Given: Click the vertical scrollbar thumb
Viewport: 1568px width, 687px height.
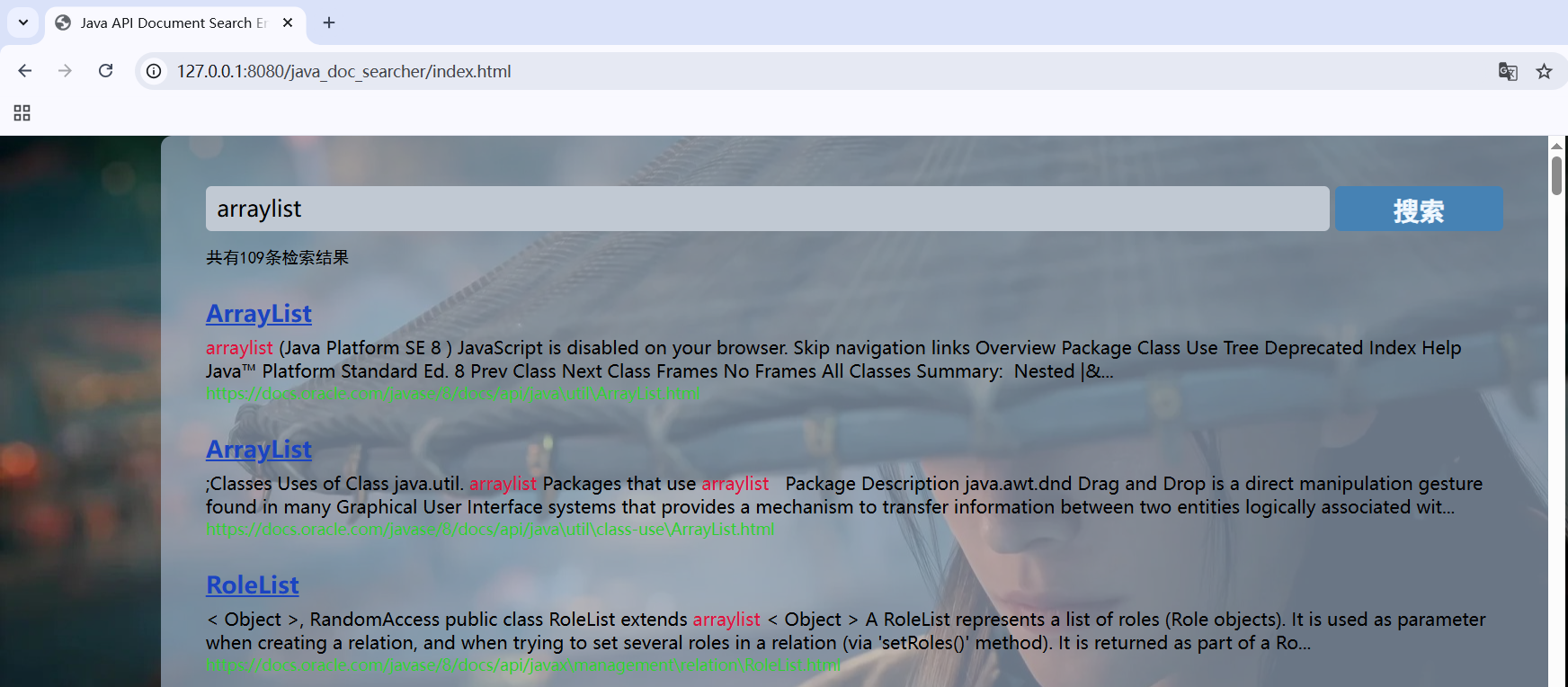Looking at the screenshot, I should click(1556, 174).
